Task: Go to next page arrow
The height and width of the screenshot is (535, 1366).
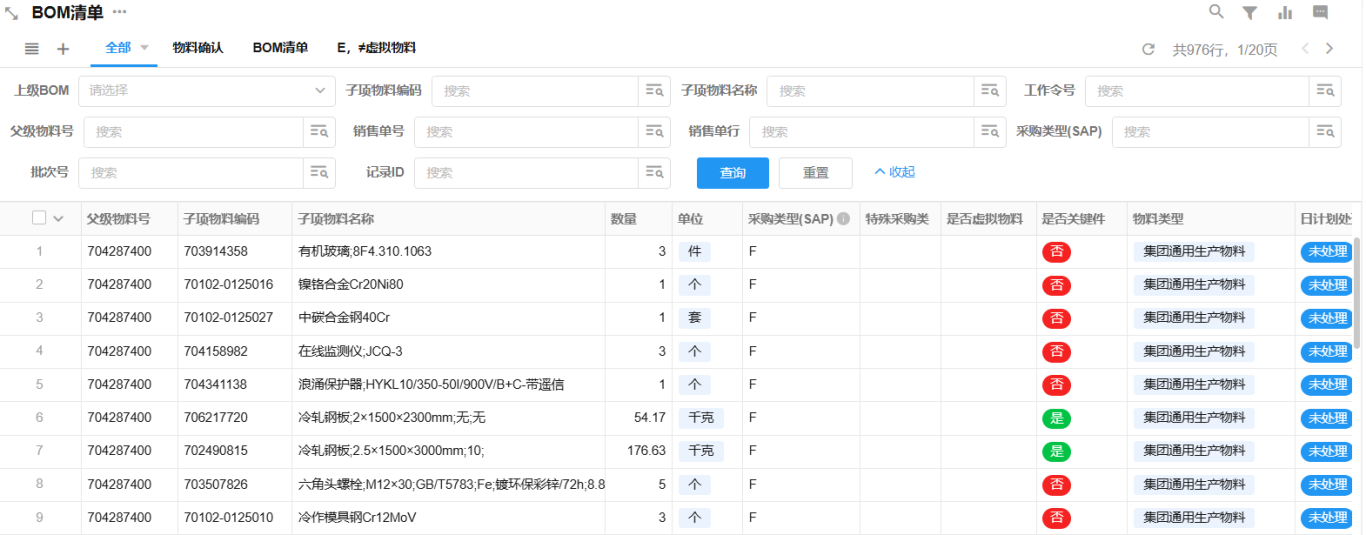Action: (x=1330, y=48)
